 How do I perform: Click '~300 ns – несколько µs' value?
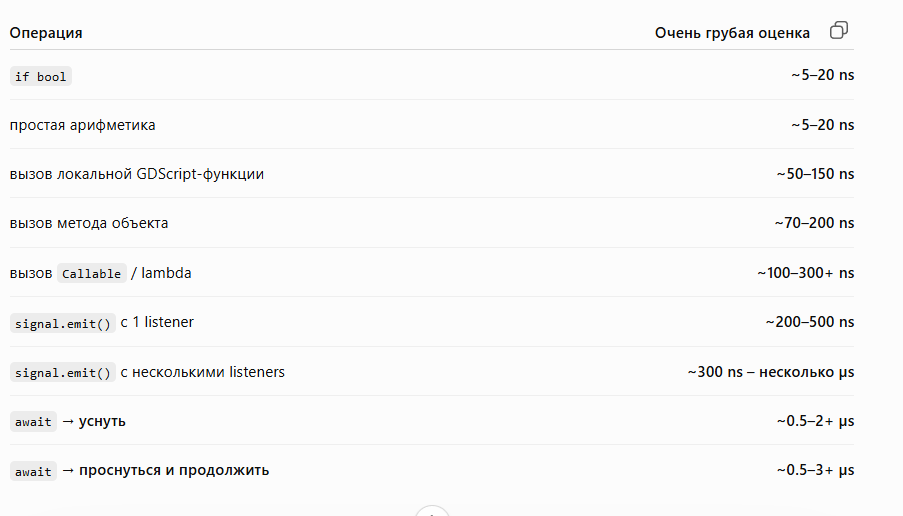coord(771,372)
